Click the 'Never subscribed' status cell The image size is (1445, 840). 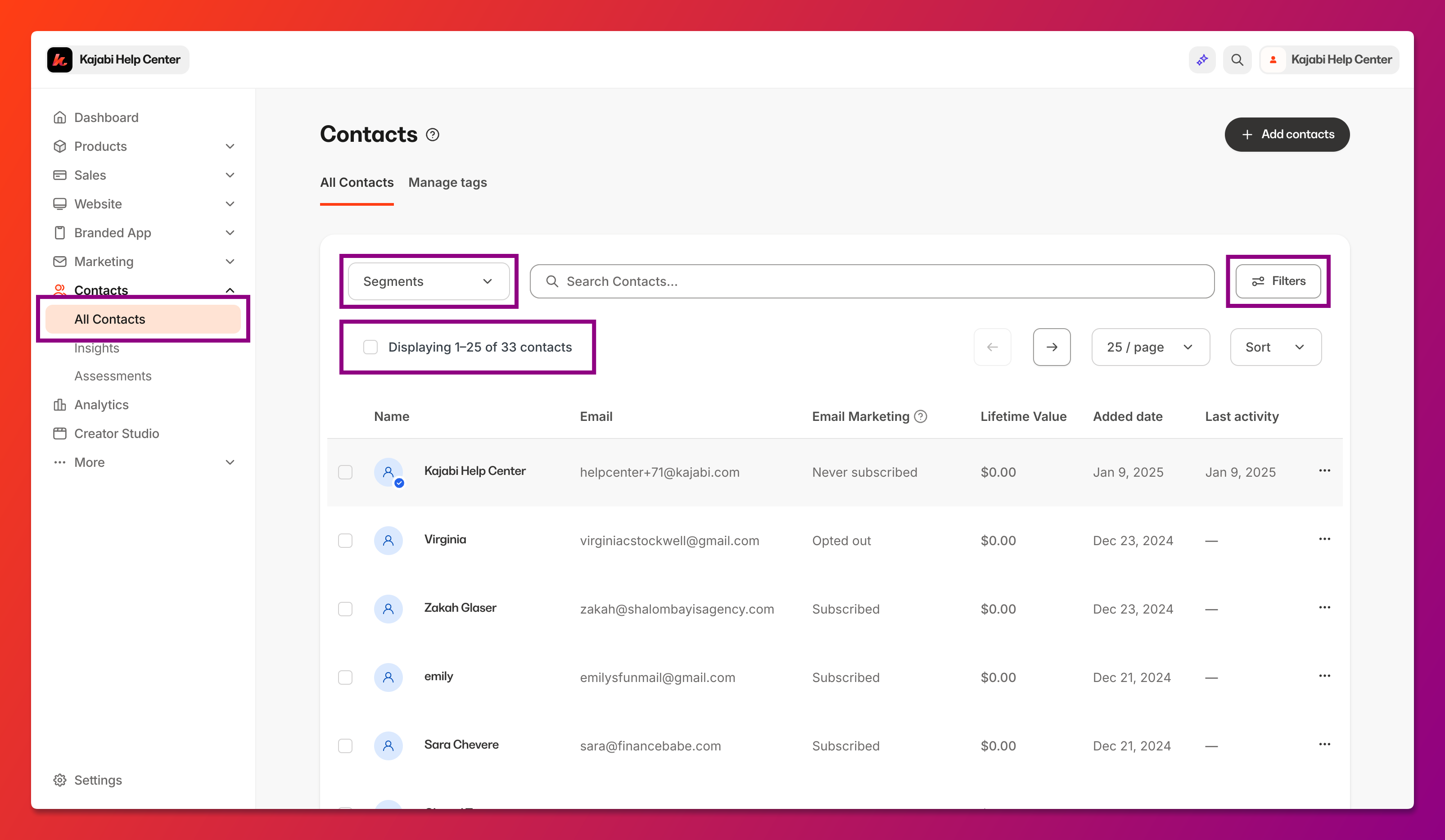[864, 472]
